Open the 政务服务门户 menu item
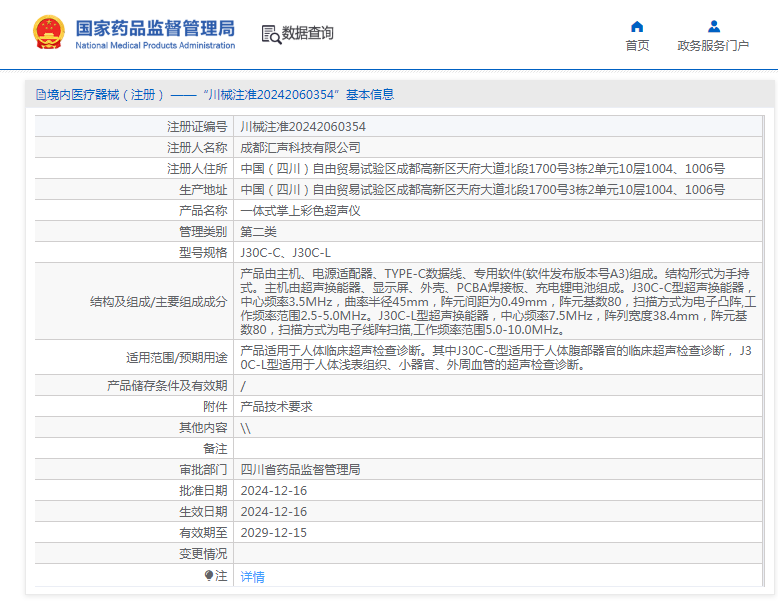Viewport: 778px width, 606px height. click(713, 45)
